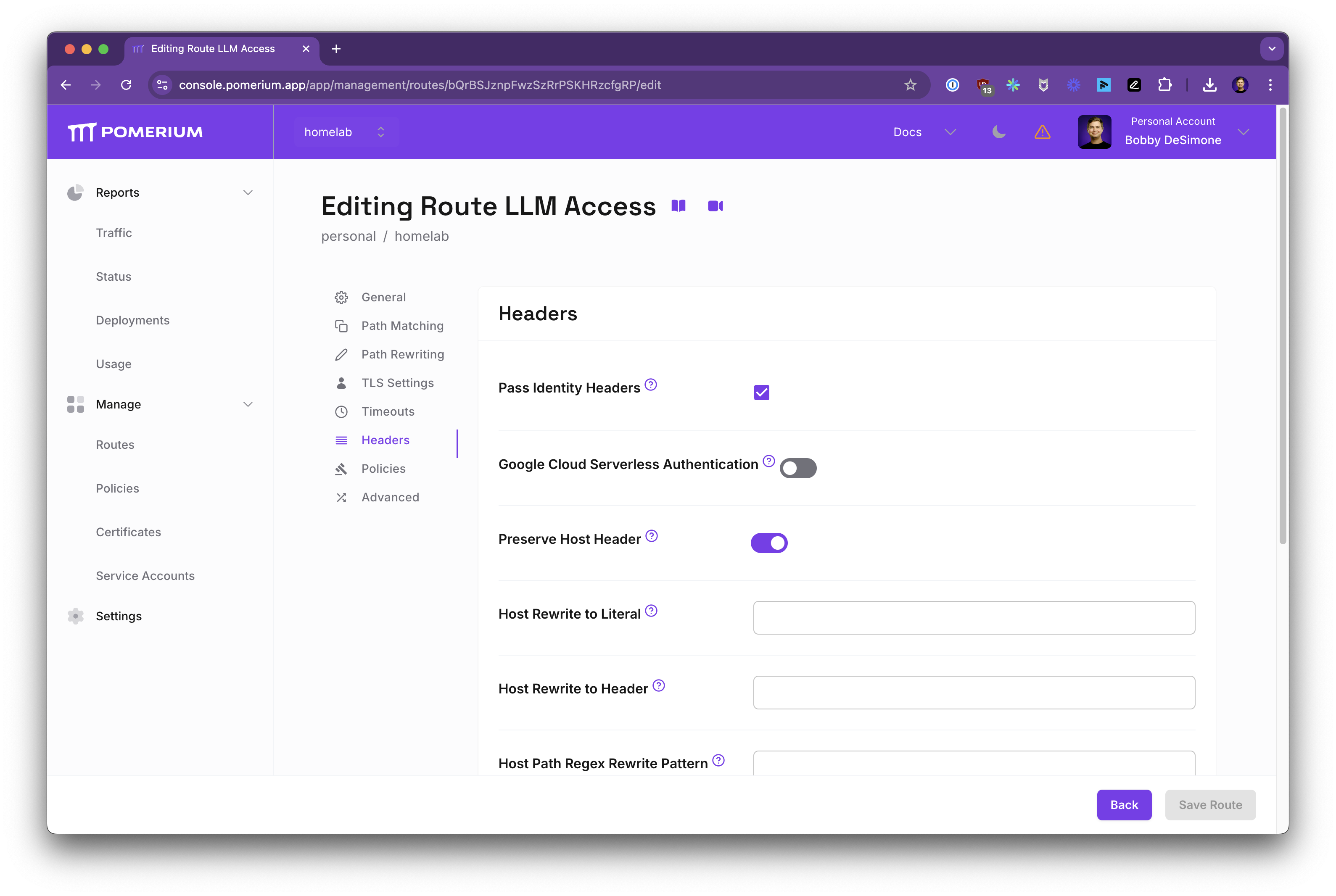Image resolution: width=1336 pixels, height=896 pixels.
Task: Click the TLS Settings lock icon
Action: (341, 382)
